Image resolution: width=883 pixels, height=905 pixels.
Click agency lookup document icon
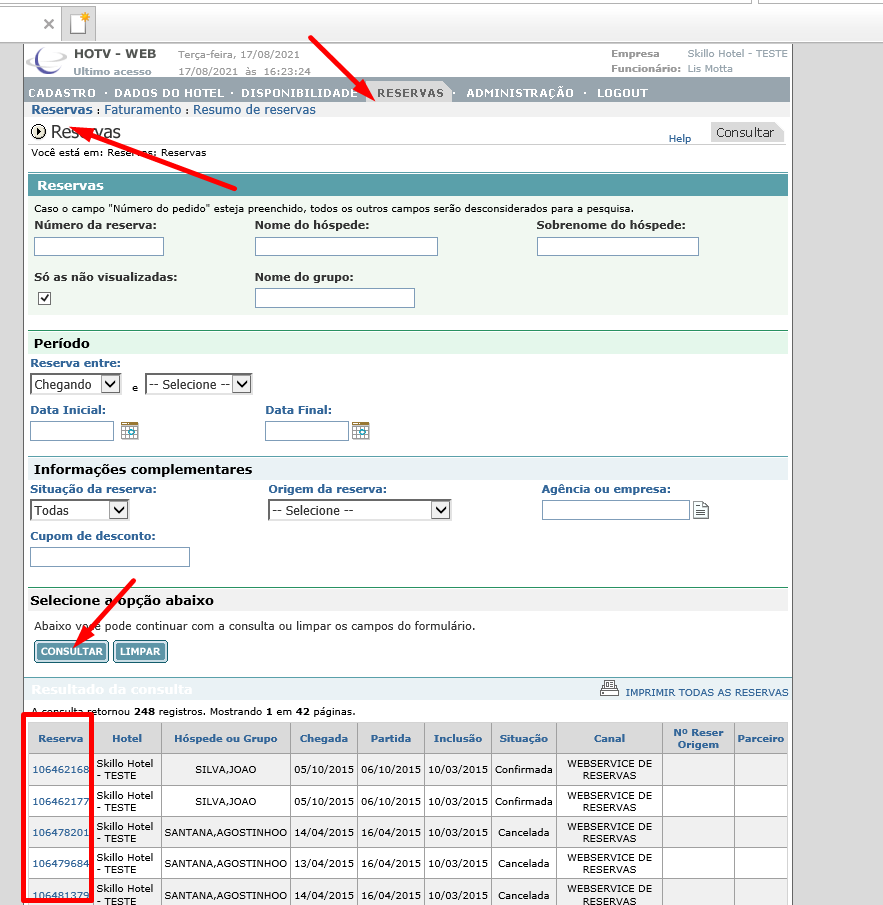tap(701, 510)
